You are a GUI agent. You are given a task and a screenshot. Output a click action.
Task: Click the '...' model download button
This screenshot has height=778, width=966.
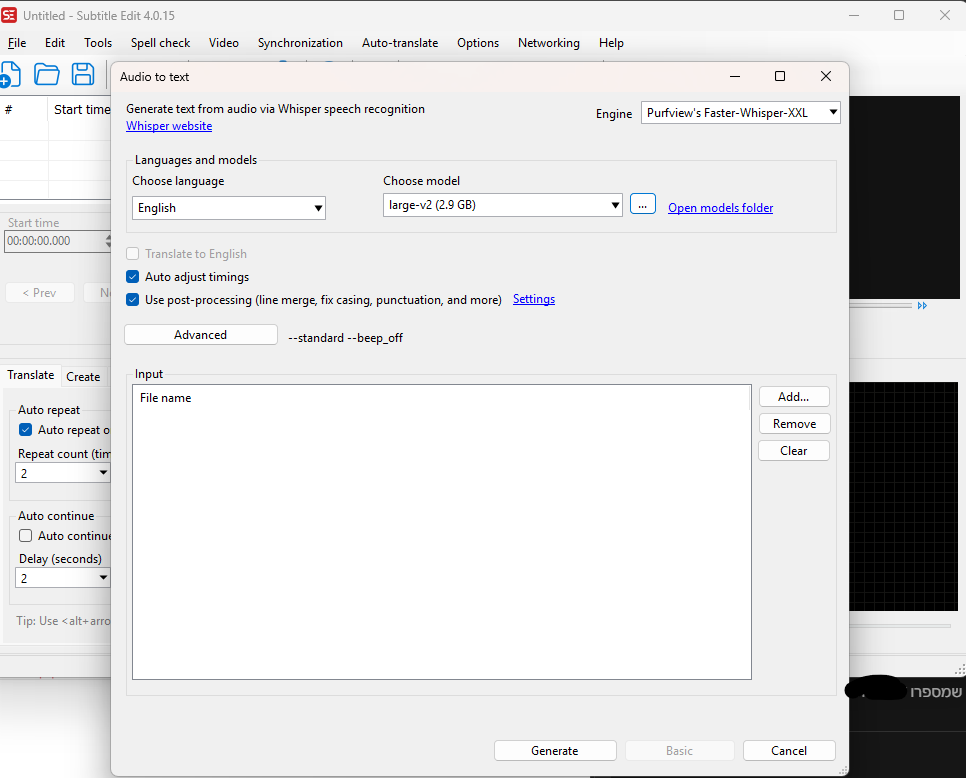642,205
